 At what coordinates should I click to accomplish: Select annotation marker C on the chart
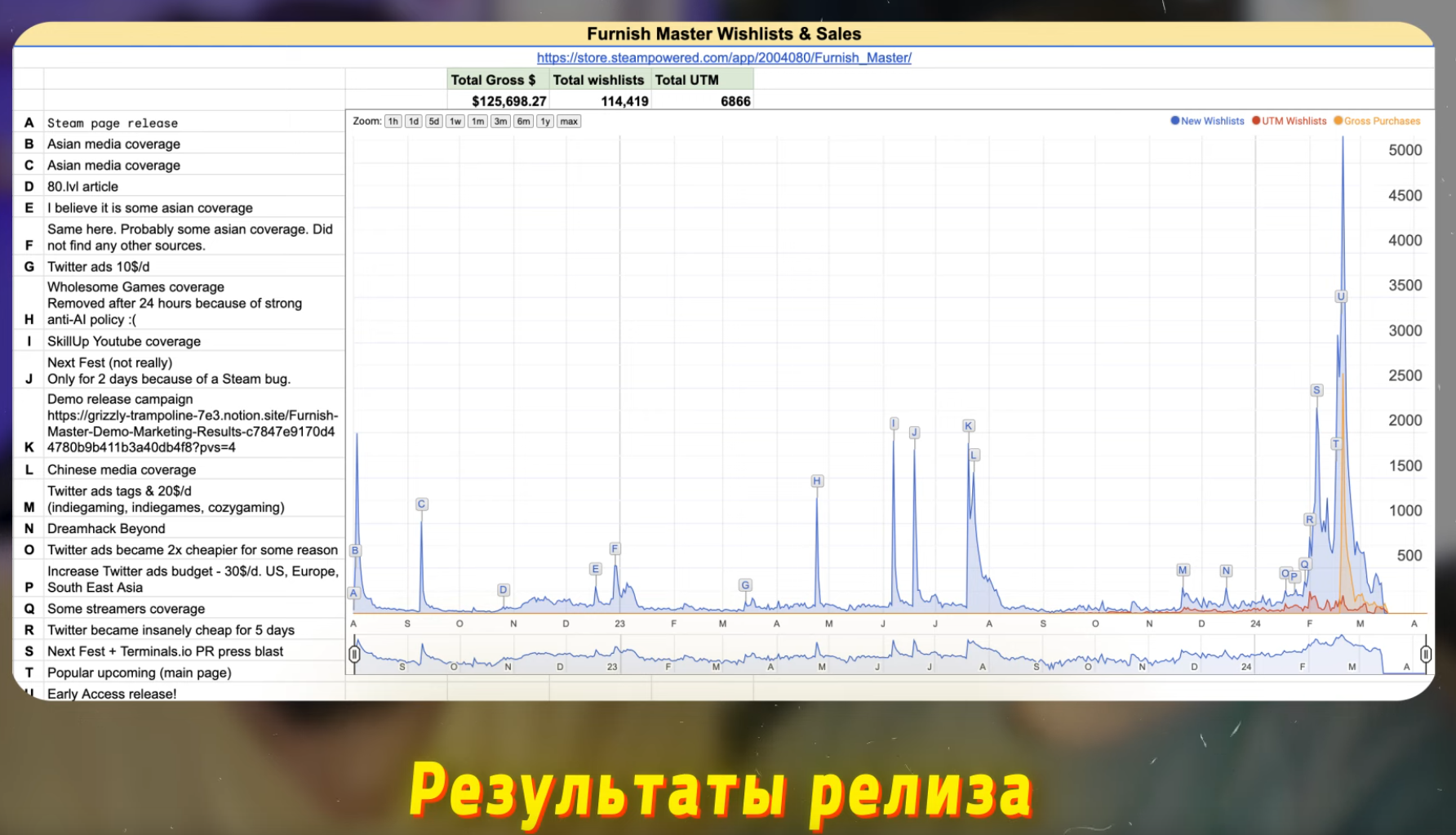pyautogui.click(x=422, y=504)
